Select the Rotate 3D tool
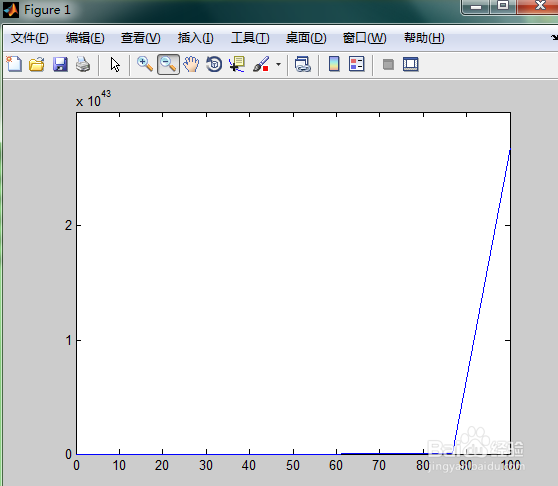This screenshot has width=558, height=486. [x=214, y=64]
